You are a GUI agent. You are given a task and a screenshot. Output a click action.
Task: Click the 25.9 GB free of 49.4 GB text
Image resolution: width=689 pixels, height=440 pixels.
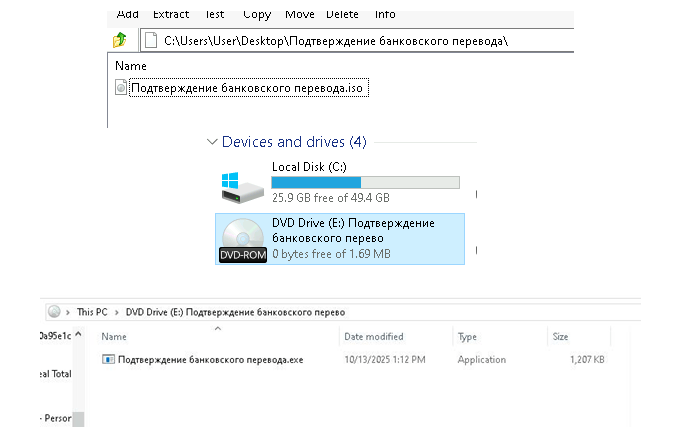[x=330, y=198]
